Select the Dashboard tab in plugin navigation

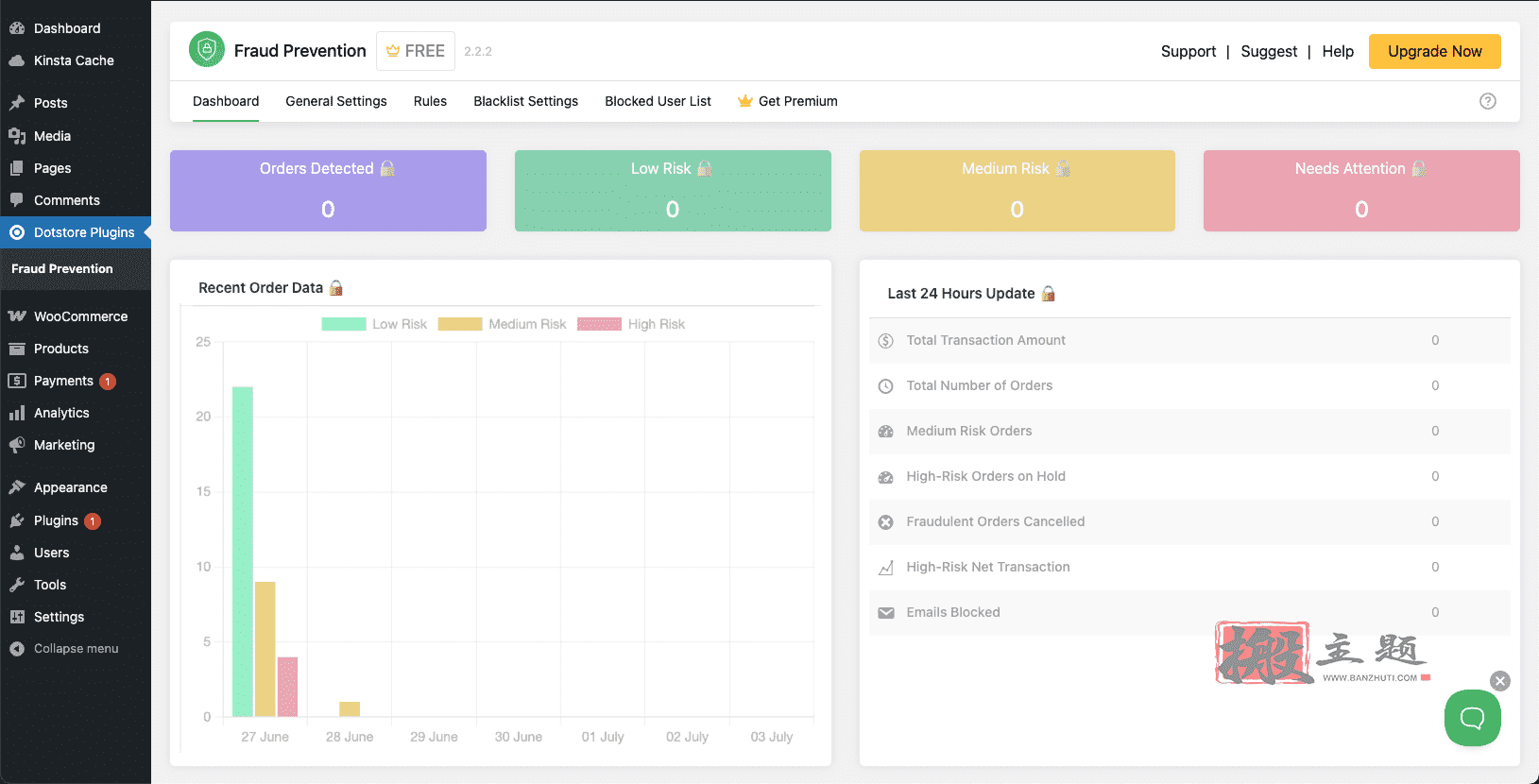[226, 101]
